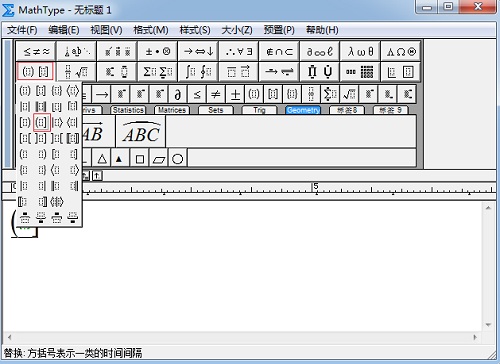Click the right arrow symbol on small bar
Screen dimensions: 500x364
[102, 94]
